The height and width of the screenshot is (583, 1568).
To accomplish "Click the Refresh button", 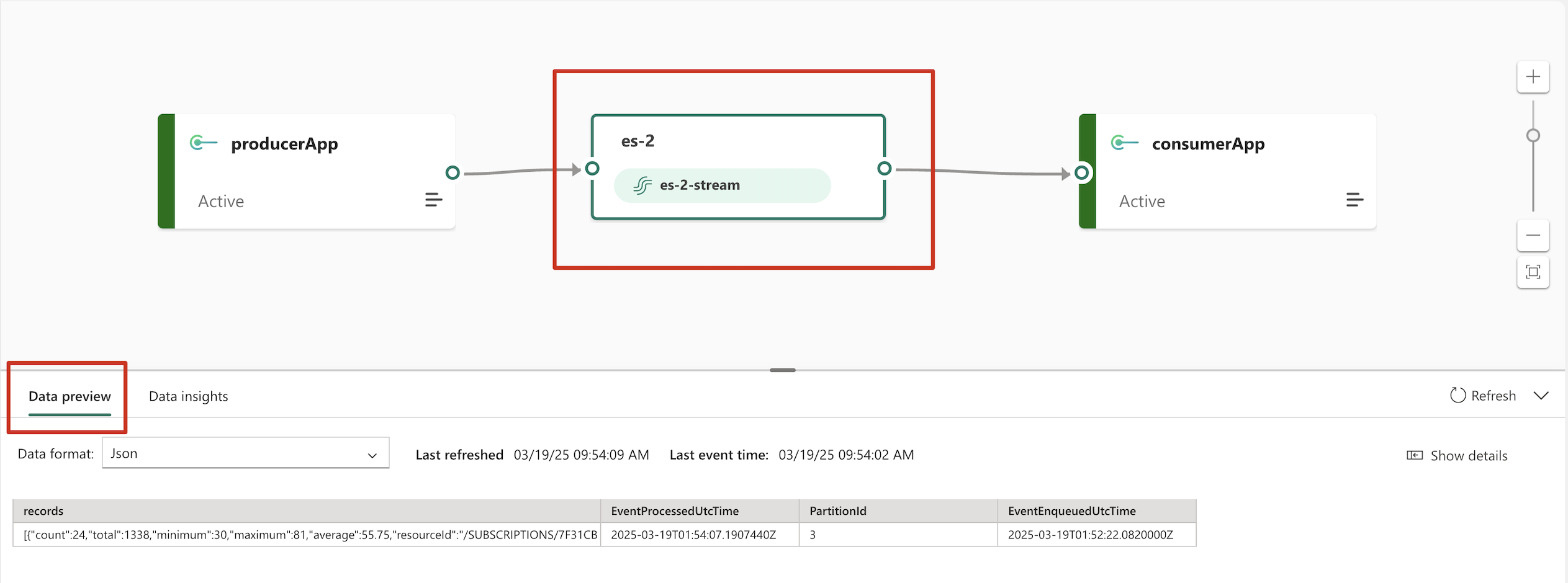I will [x=1483, y=396].
